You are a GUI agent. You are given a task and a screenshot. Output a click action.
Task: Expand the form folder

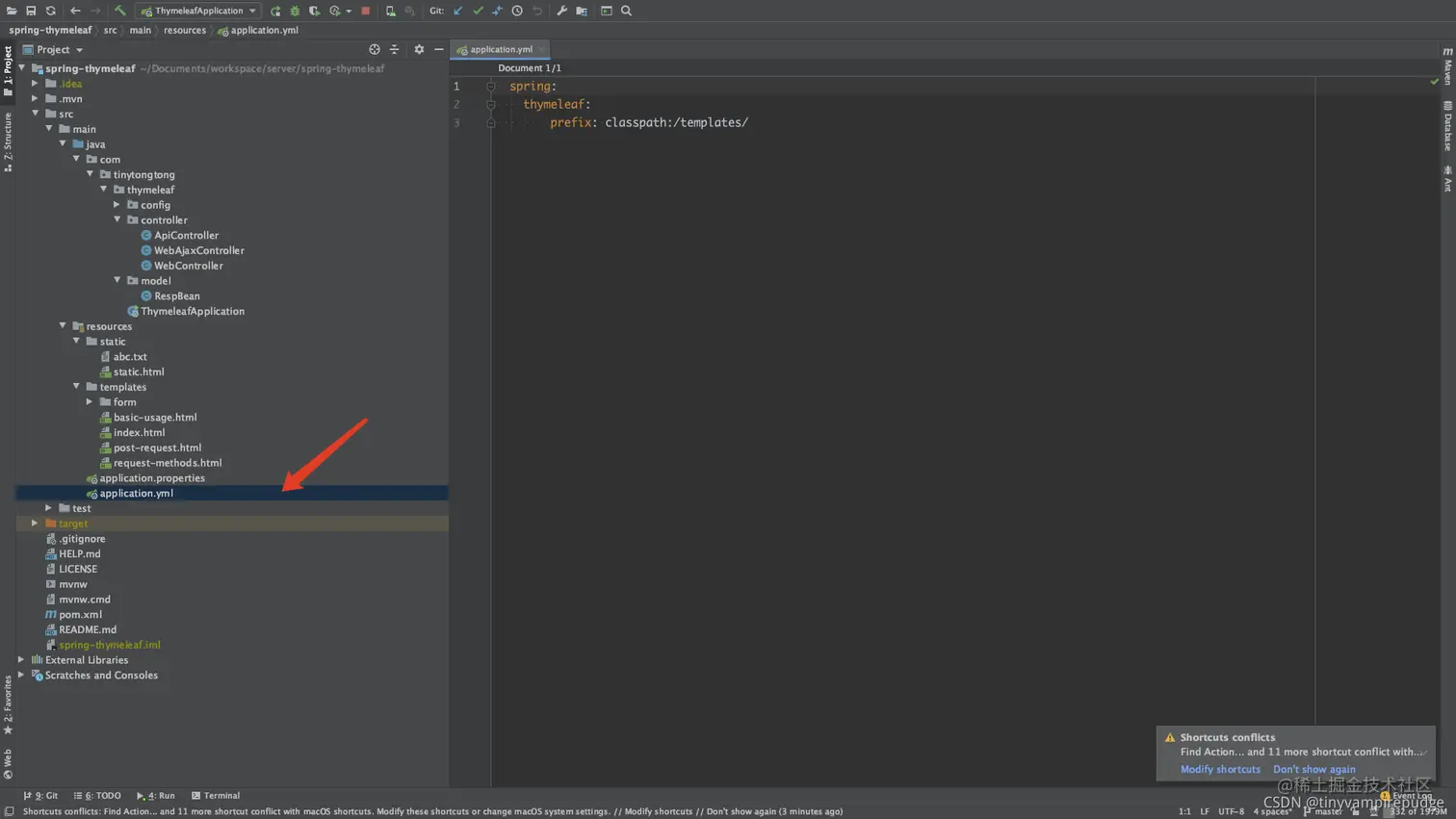click(x=91, y=401)
